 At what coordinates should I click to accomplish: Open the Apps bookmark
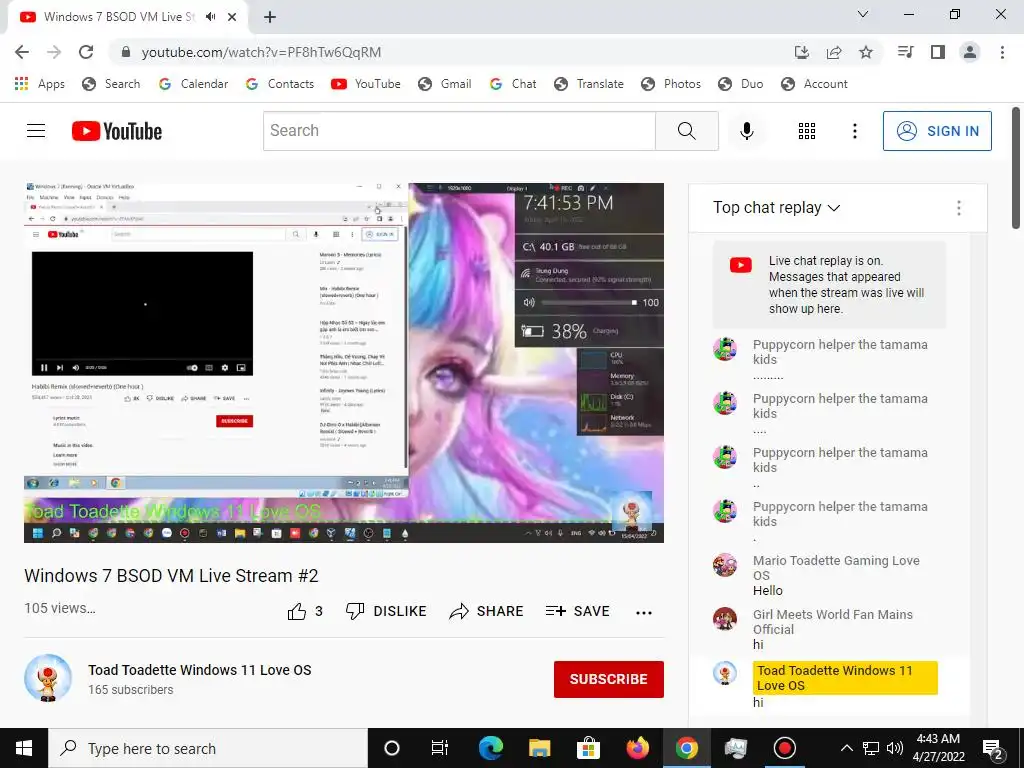[40, 84]
